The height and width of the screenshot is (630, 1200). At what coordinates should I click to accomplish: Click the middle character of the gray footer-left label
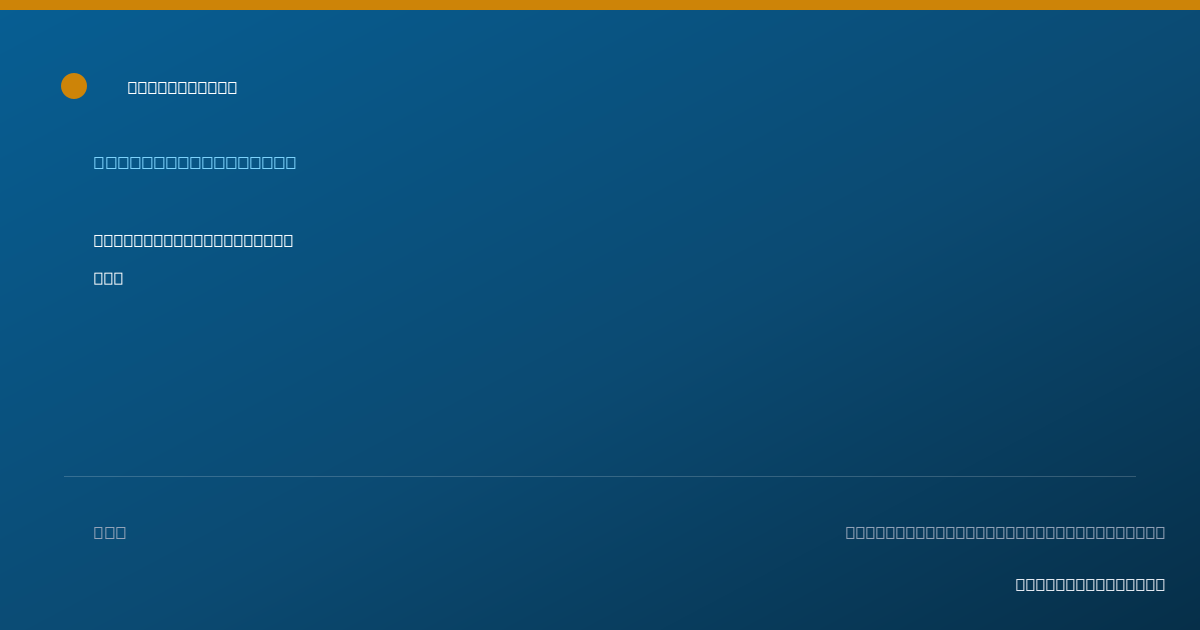tap(110, 532)
